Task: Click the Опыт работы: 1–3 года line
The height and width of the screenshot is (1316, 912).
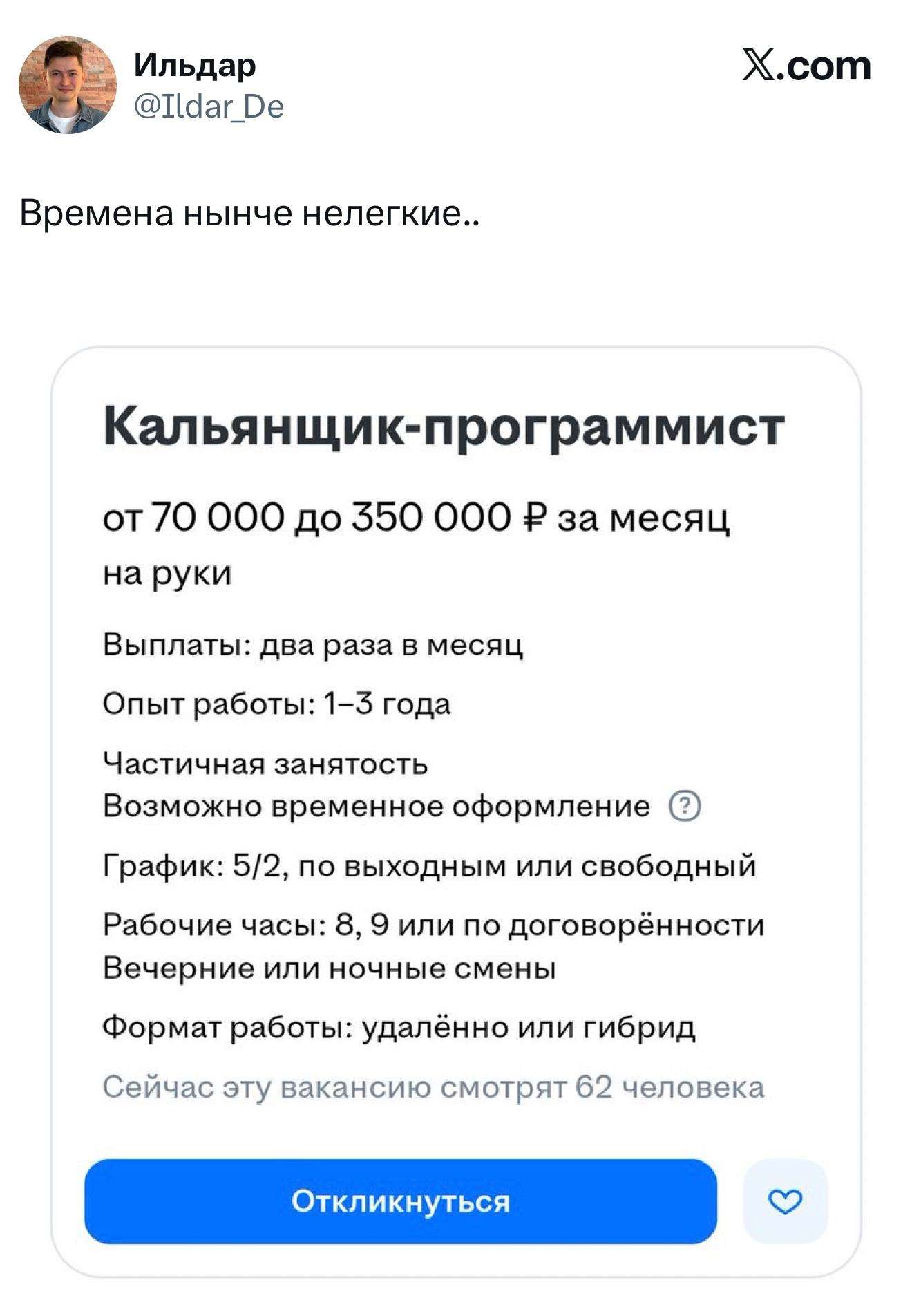Action: [x=276, y=704]
